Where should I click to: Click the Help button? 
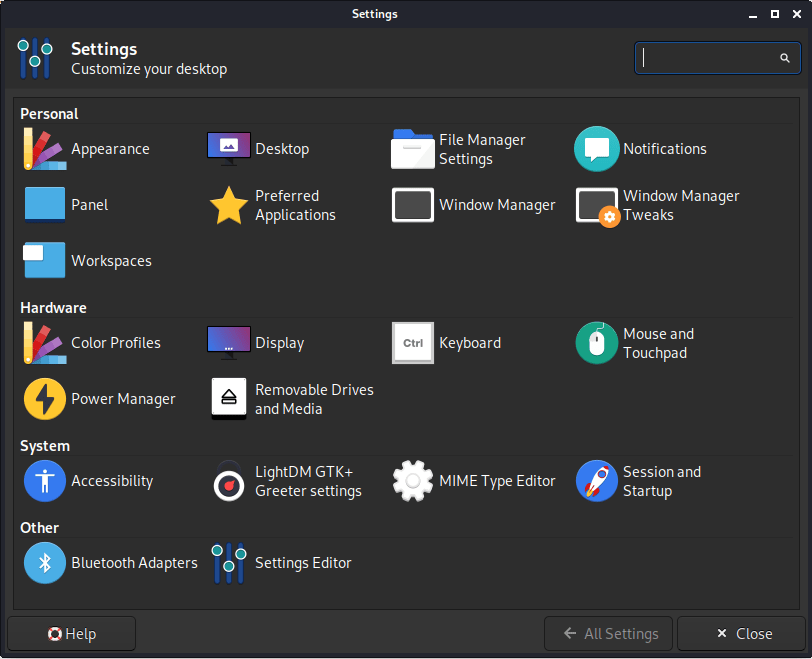pyautogui.click(x=71, y=634)
